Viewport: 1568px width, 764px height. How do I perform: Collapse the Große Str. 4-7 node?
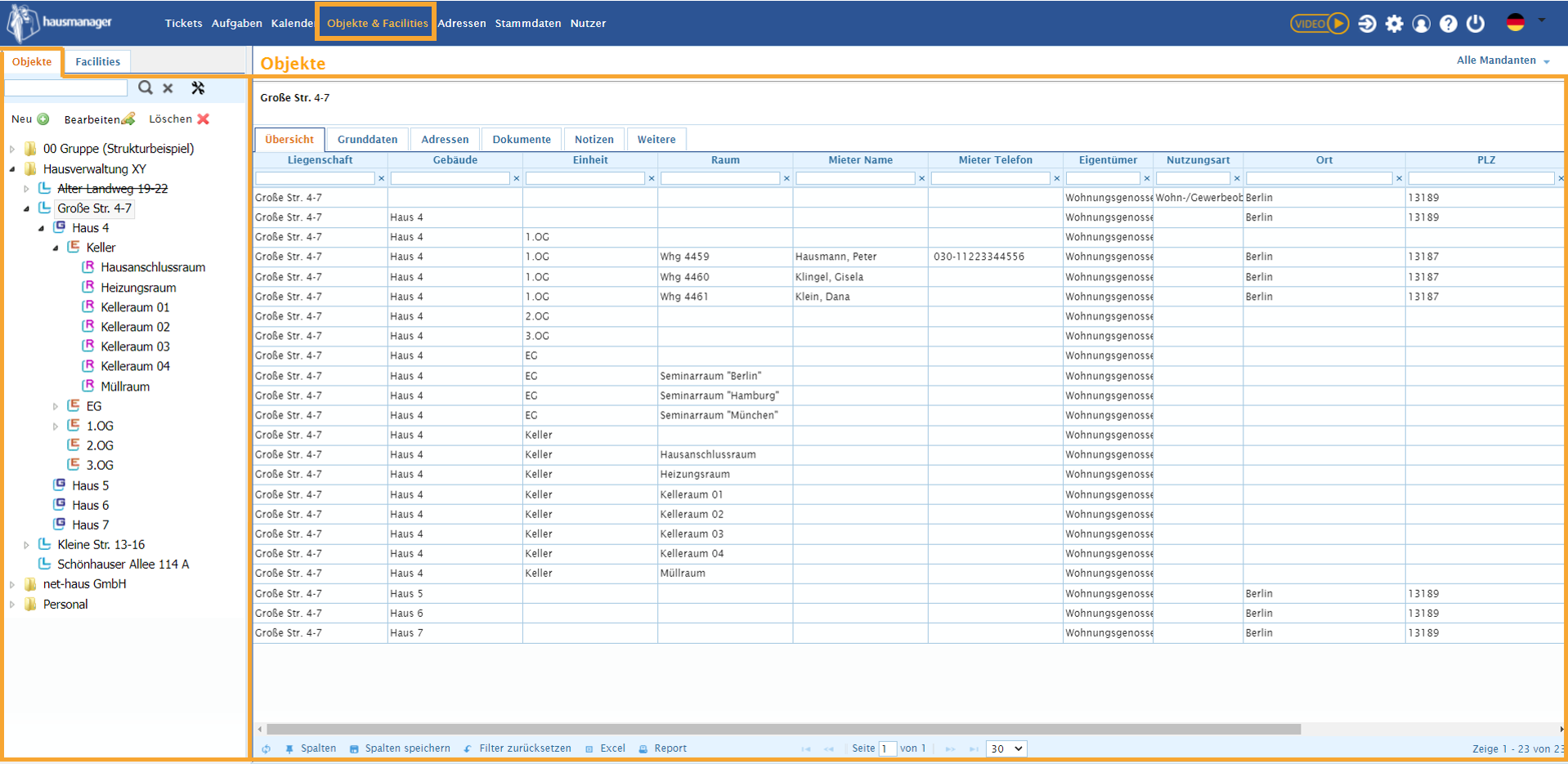27,208
